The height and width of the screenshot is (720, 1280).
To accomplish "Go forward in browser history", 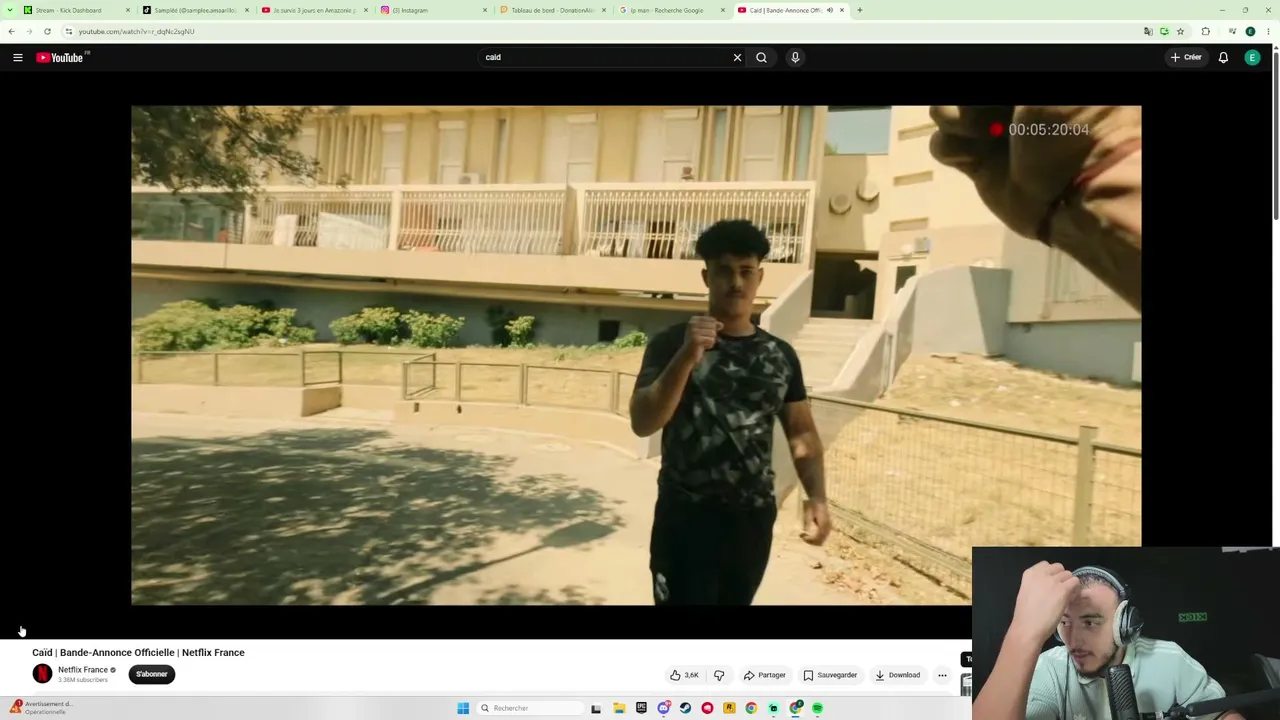I will 29,31.
